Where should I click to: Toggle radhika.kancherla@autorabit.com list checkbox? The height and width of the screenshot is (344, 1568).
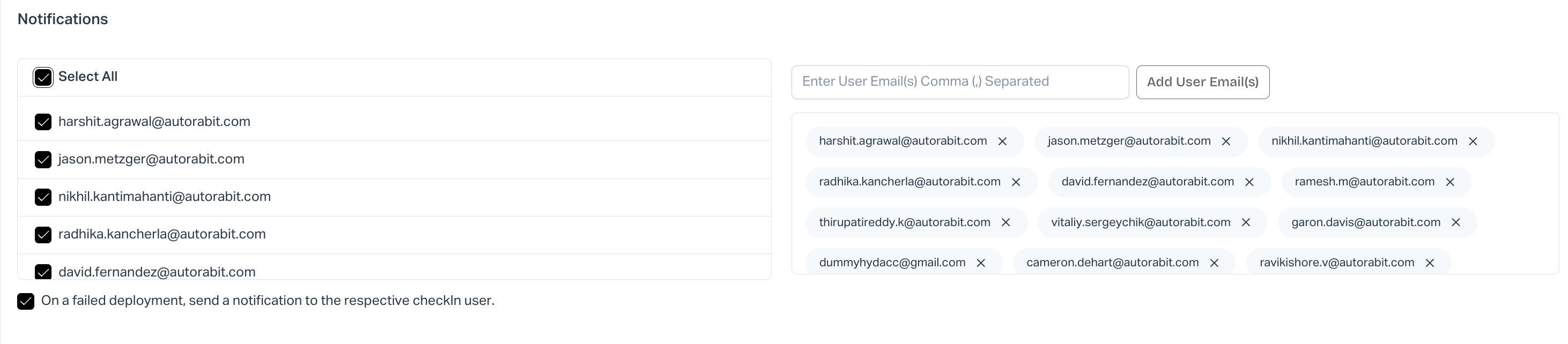tap(43, 235)
